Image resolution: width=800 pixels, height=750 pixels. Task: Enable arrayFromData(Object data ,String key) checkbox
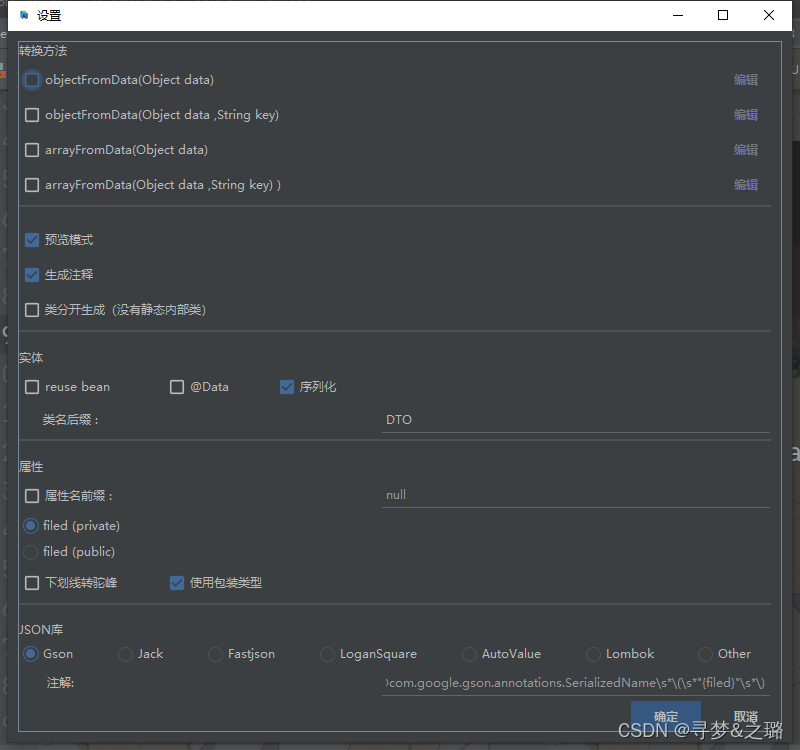(32, 185)
